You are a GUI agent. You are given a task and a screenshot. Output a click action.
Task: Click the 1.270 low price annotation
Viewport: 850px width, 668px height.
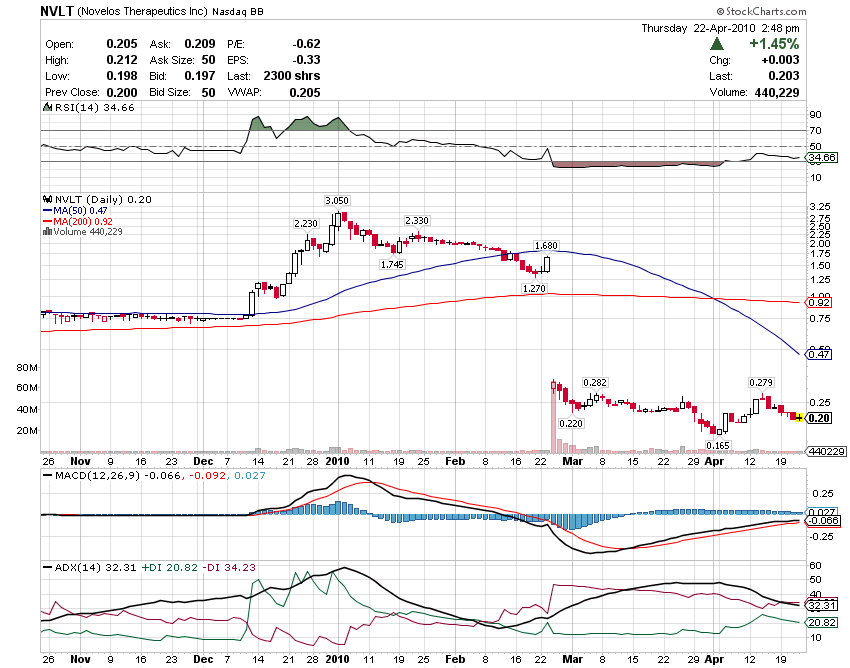point(534,288)
